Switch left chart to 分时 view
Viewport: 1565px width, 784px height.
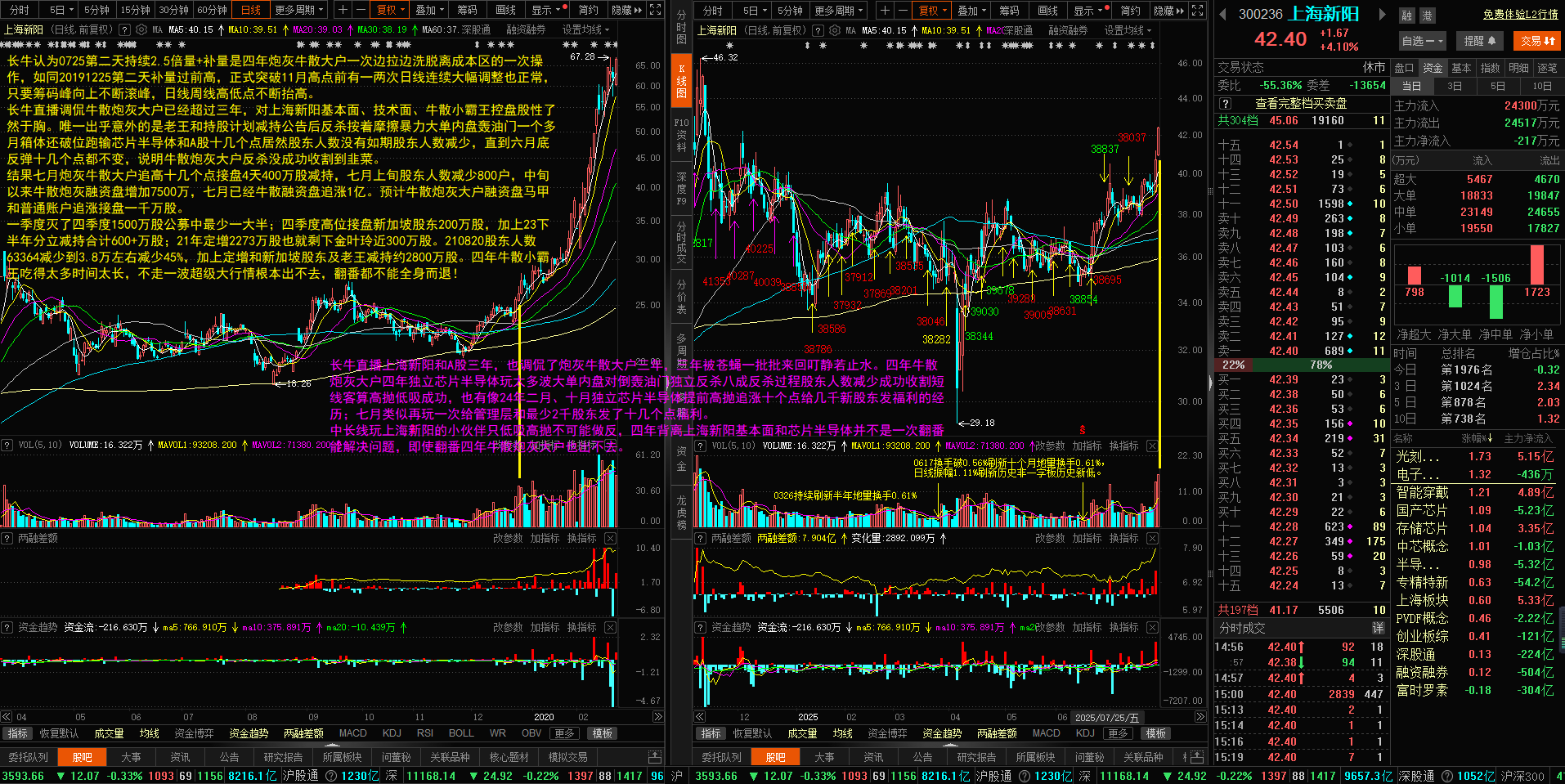19,10
